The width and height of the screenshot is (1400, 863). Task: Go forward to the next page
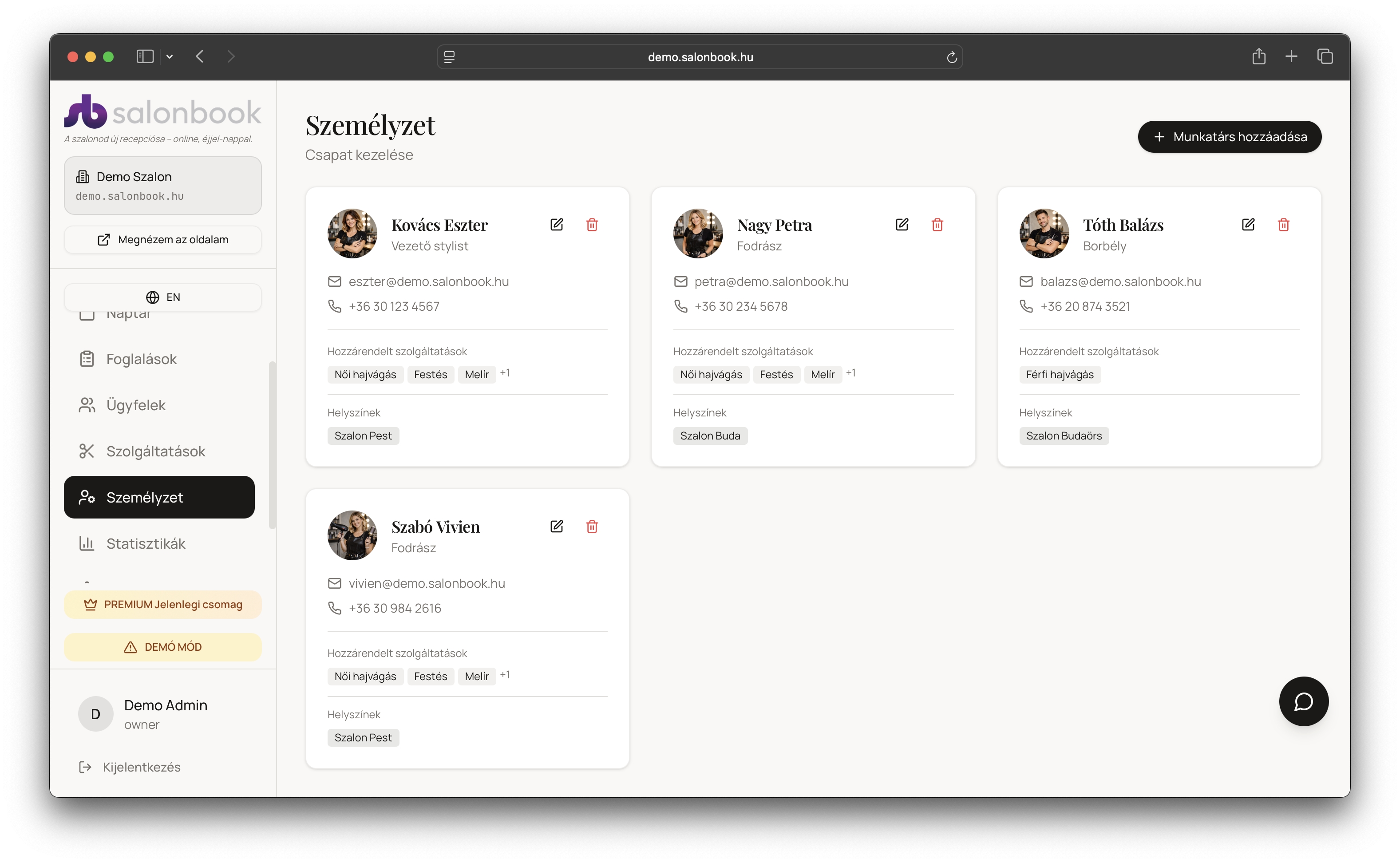tap(230, 56)
